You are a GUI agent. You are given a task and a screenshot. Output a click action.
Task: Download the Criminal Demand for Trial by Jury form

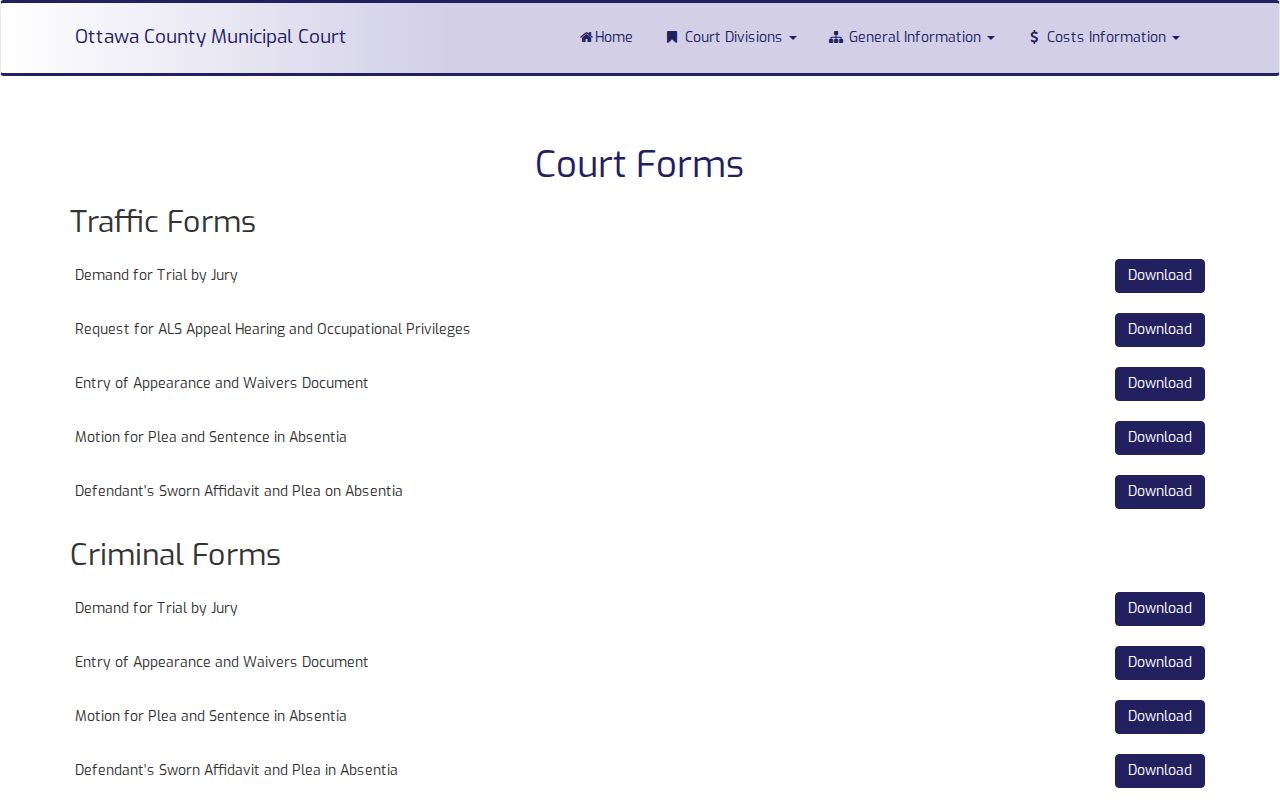point(1160,609)
